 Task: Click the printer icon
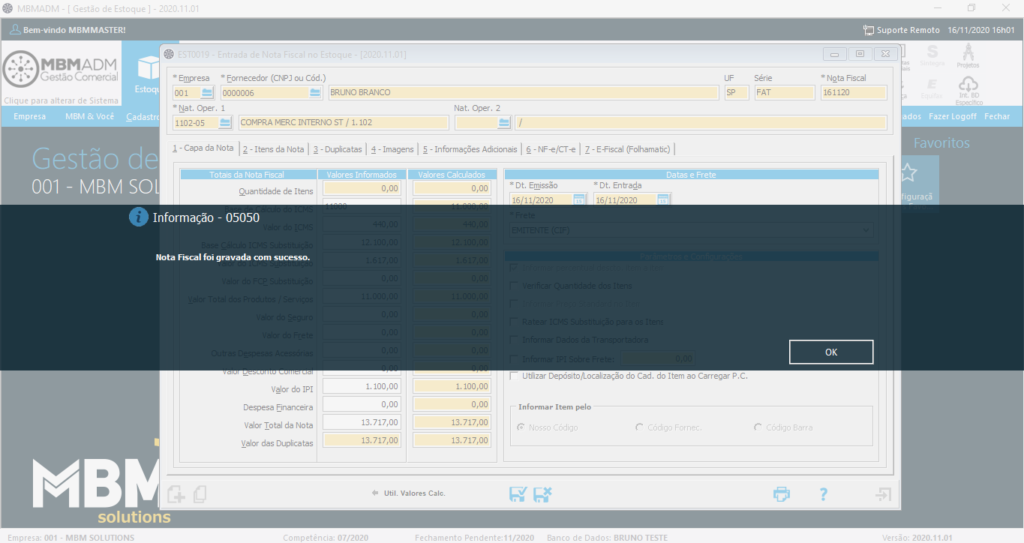point(781,494)
